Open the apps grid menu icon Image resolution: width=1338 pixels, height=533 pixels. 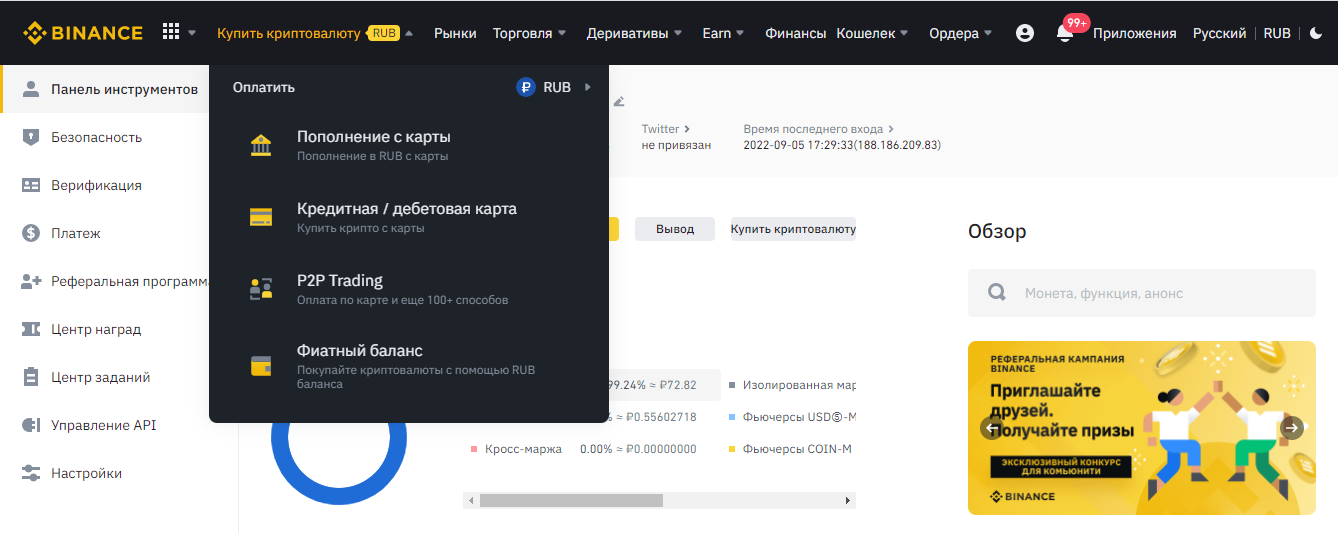pos(171,32)
